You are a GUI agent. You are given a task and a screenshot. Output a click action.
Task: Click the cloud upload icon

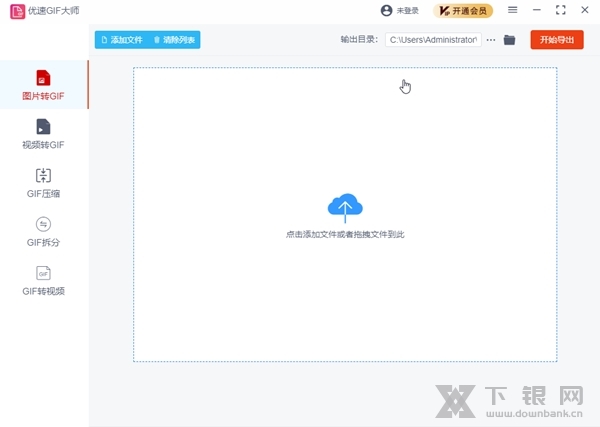(x=345, y=208)
